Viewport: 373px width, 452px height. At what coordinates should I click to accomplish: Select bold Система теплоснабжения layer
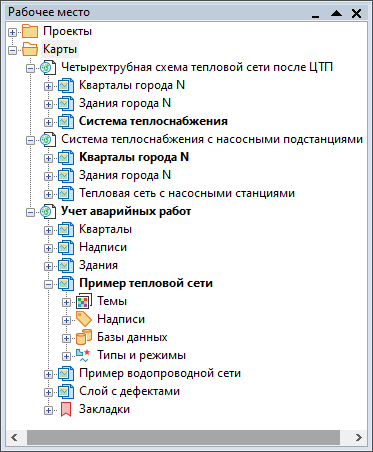point(153,121)
